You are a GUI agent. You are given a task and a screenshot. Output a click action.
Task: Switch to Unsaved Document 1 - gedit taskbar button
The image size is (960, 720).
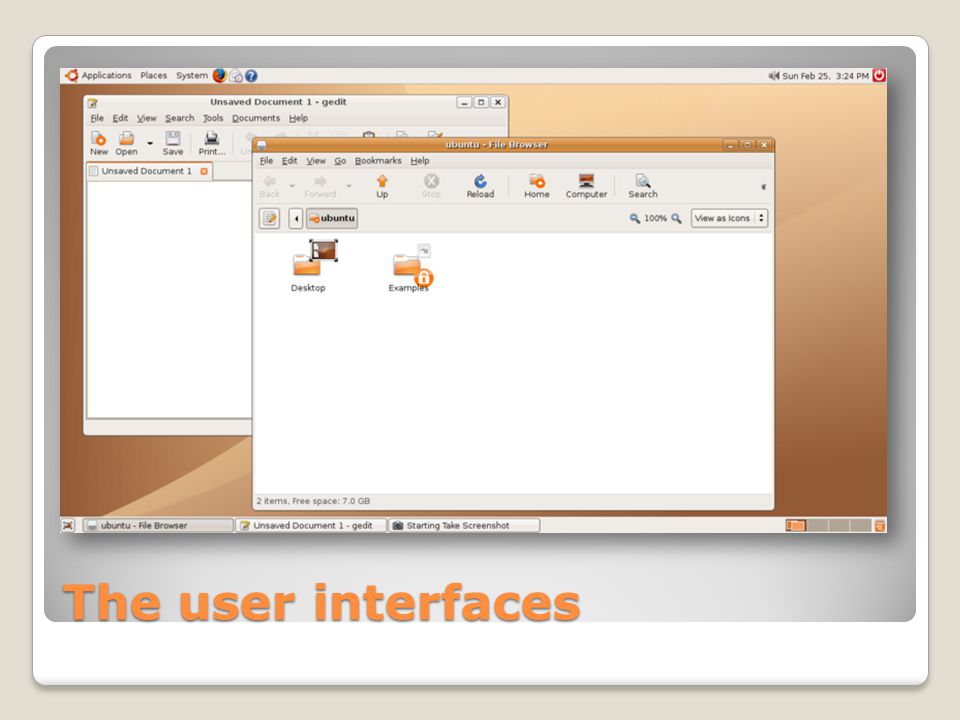pos(312,525)
